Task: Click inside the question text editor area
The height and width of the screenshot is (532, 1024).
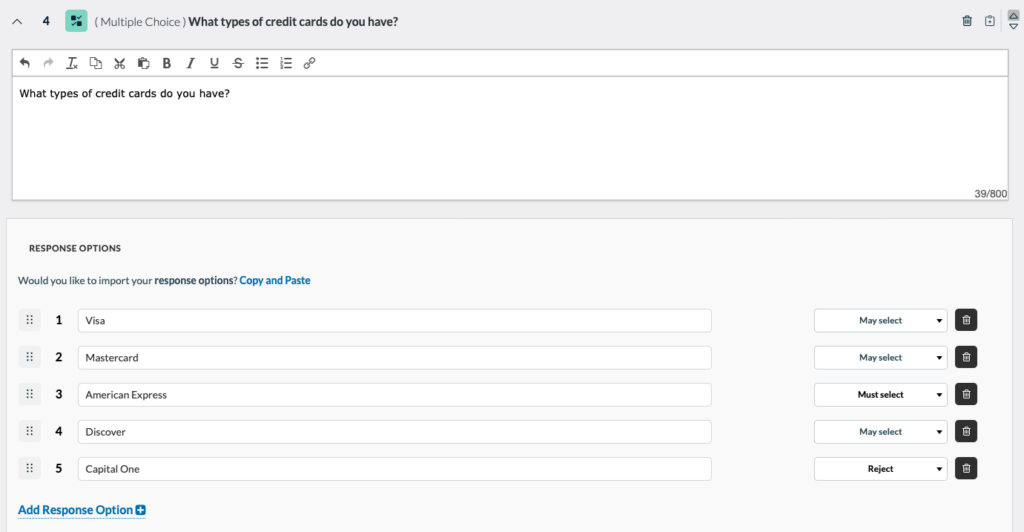Action: (510, 138)
